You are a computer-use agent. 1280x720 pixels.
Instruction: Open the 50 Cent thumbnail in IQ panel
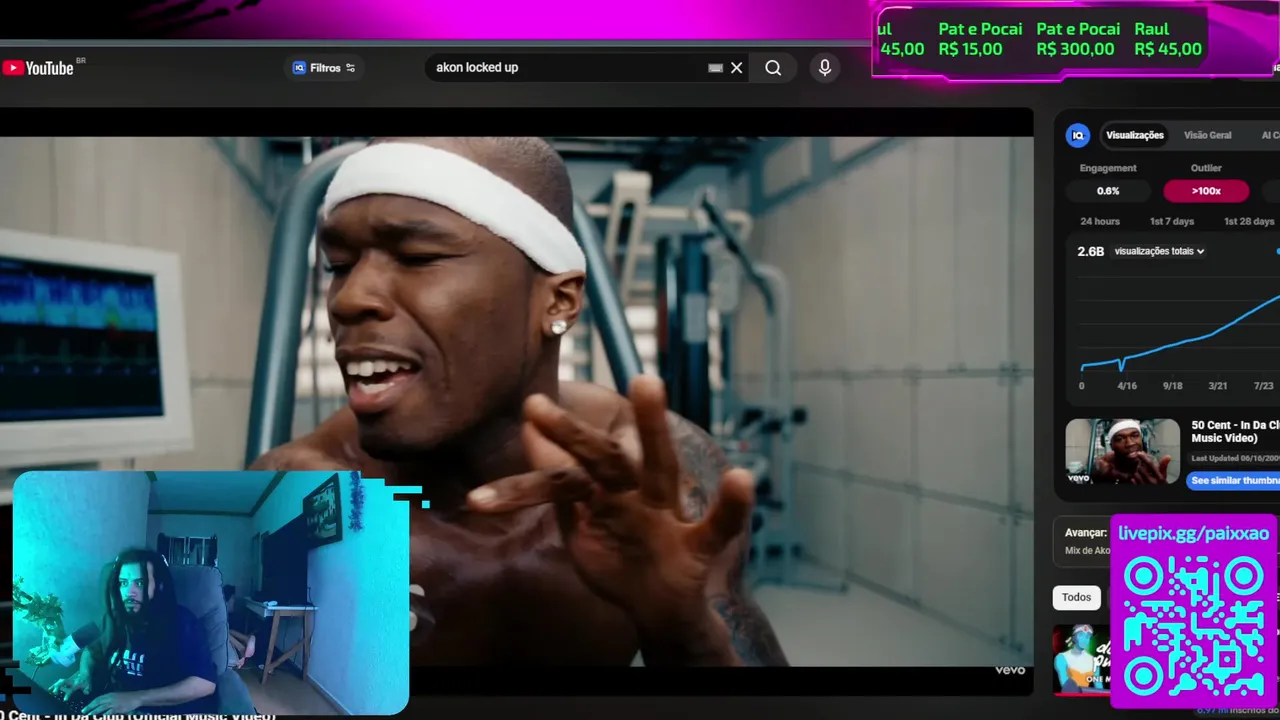click(1123, 451)
